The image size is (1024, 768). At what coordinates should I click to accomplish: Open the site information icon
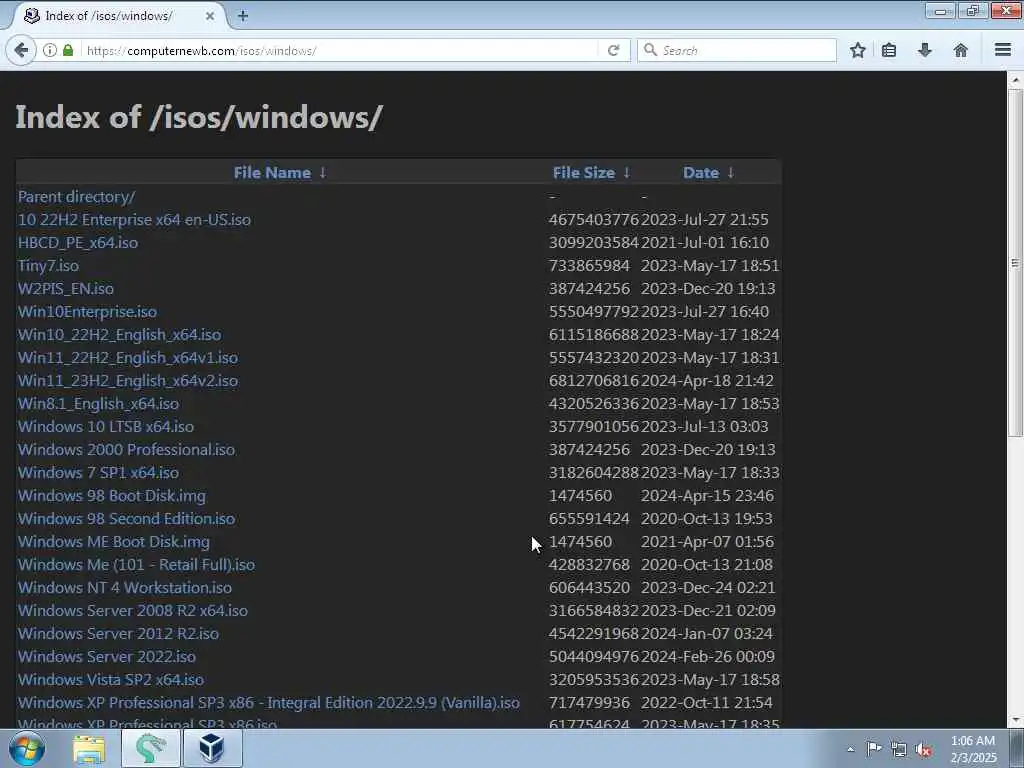click(50, 50)
